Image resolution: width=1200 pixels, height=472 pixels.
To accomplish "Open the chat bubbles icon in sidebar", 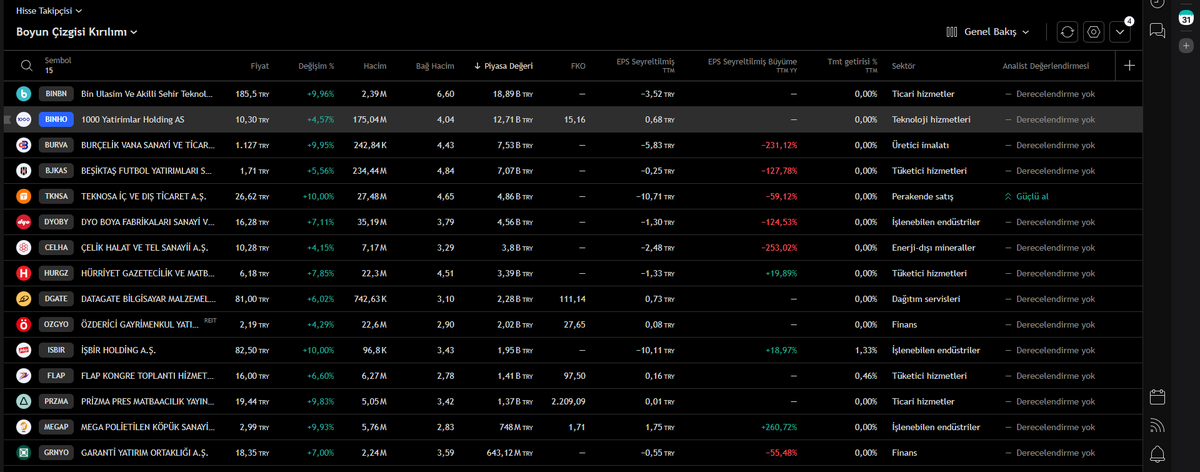I will [x=1157, y=31].
